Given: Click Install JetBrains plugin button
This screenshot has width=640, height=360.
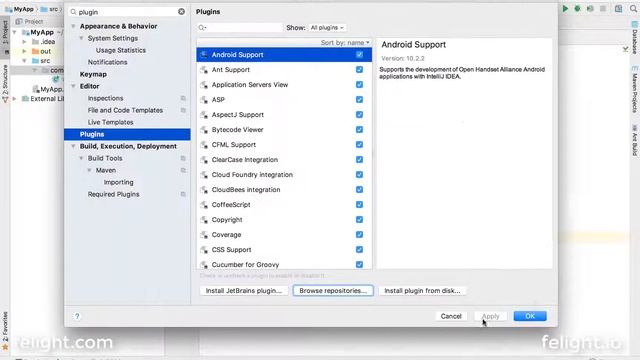Looking at the screenshot, I should (244, 291).
